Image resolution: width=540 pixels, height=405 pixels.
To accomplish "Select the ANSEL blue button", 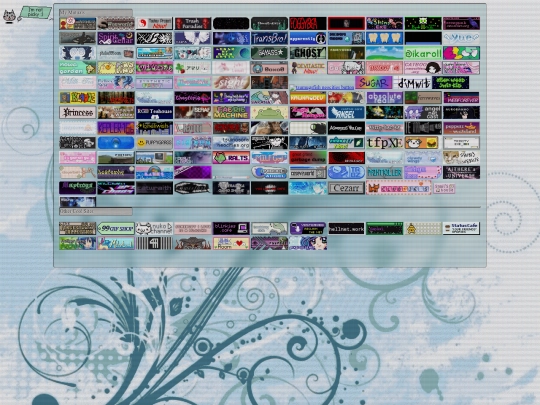I will click(x=346, y=113).
